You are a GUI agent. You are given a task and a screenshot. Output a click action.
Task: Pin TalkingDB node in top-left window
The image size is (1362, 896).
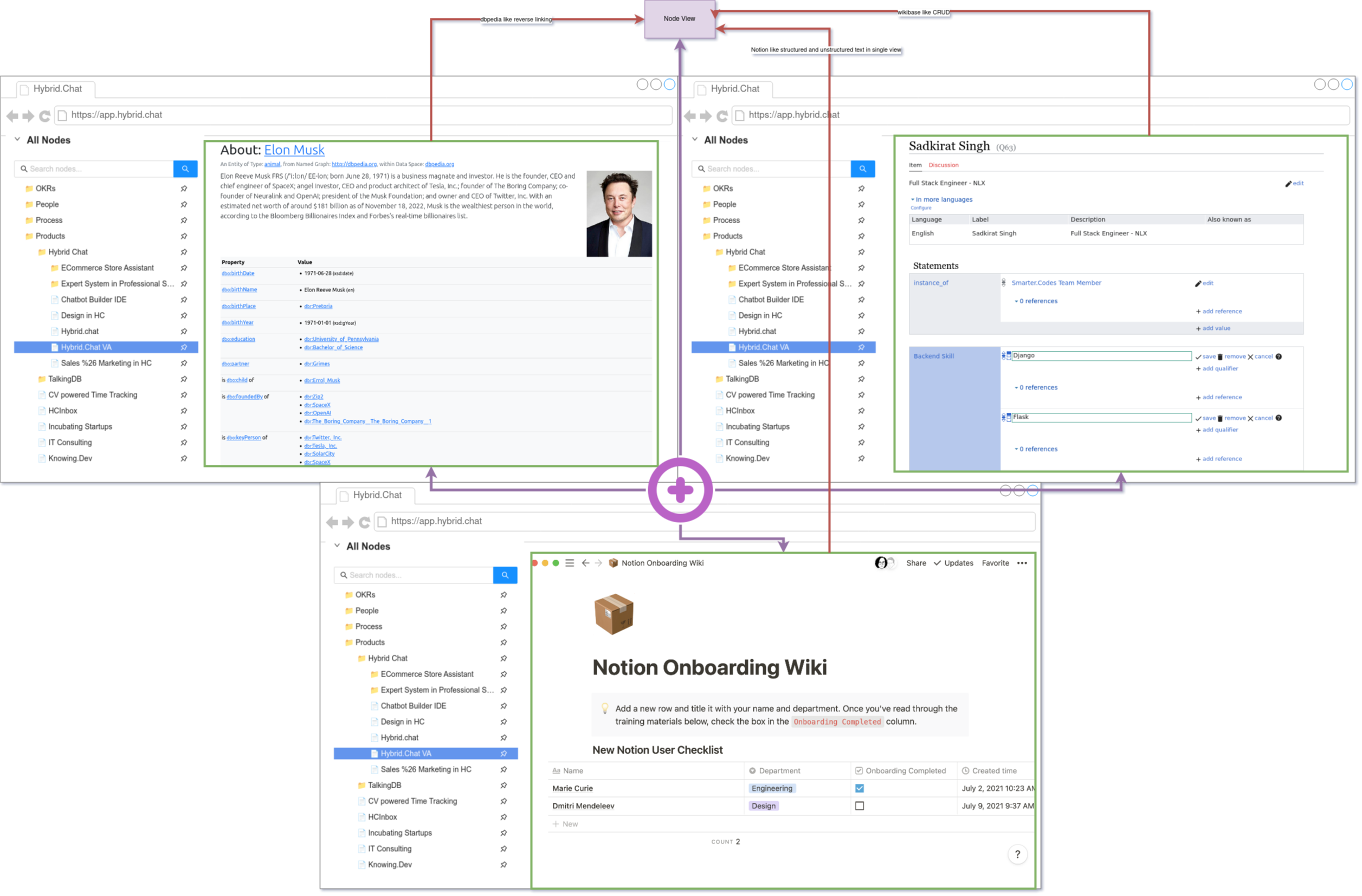[x=184, y=379]
